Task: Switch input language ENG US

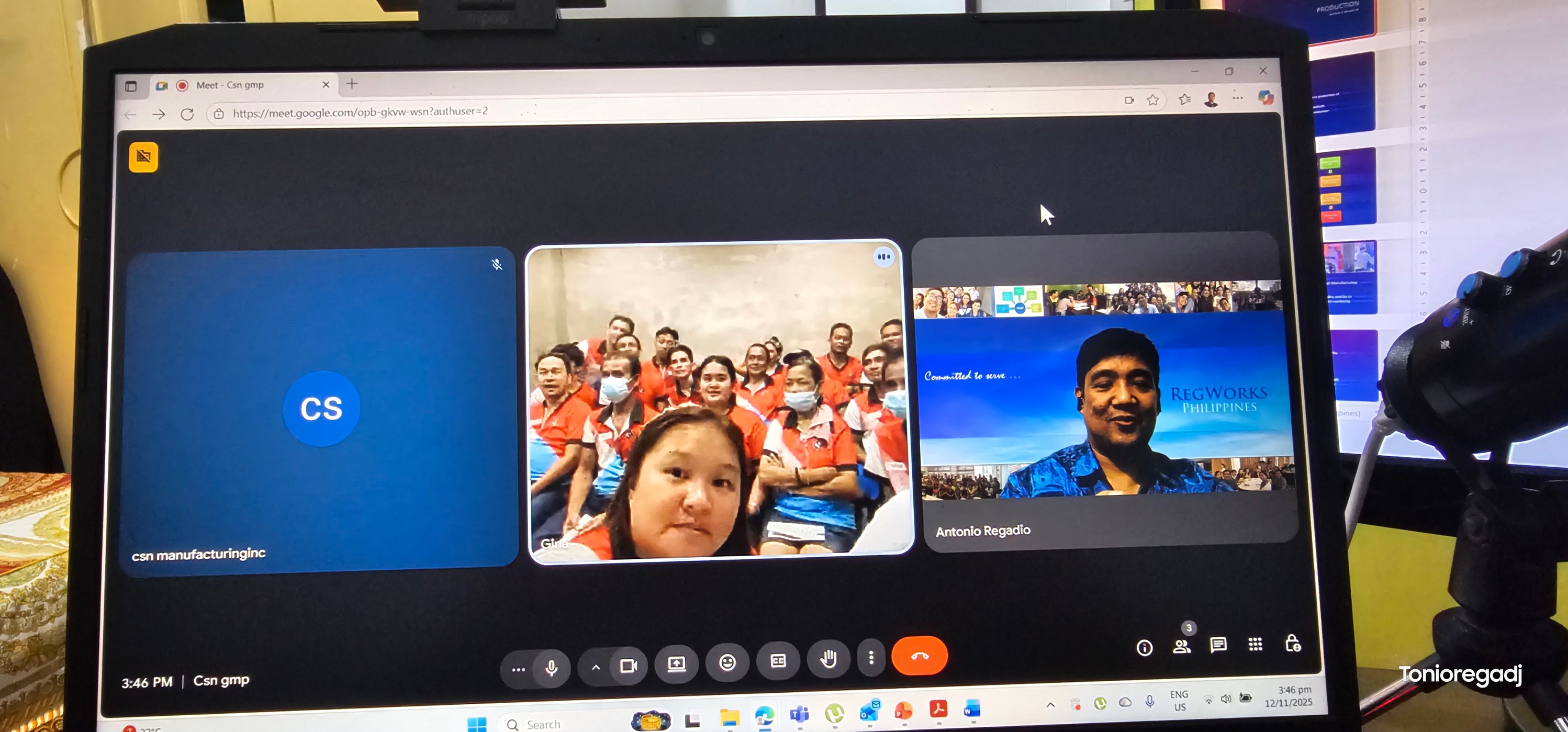Action: pos(1179,701)
